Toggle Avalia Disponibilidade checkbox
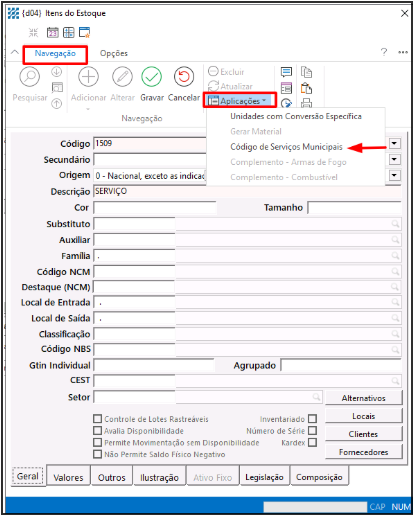 coord(97,431)
